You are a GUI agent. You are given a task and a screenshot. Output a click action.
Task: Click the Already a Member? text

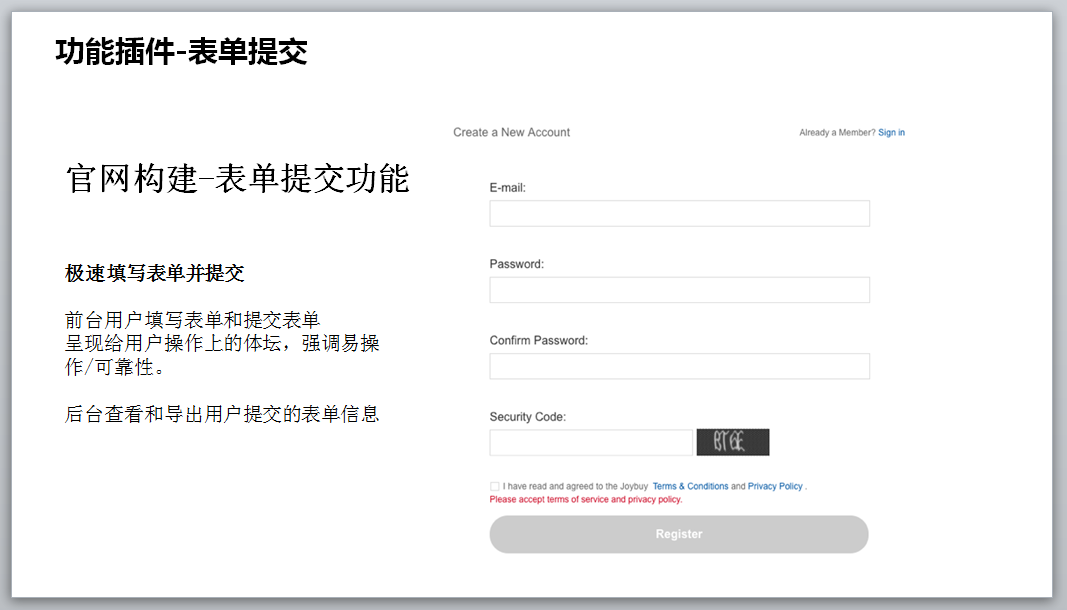coord(837,133)
